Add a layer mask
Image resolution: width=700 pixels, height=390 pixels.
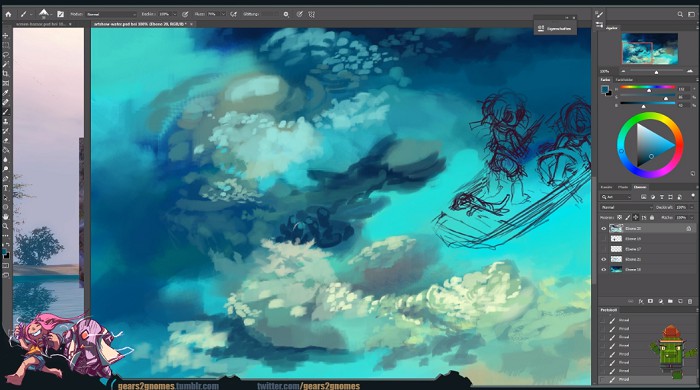point(650,302)
